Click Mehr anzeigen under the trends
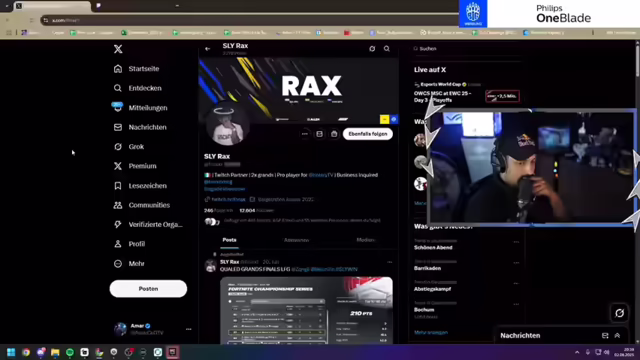 pyautogui.click(x=431, y=332)
